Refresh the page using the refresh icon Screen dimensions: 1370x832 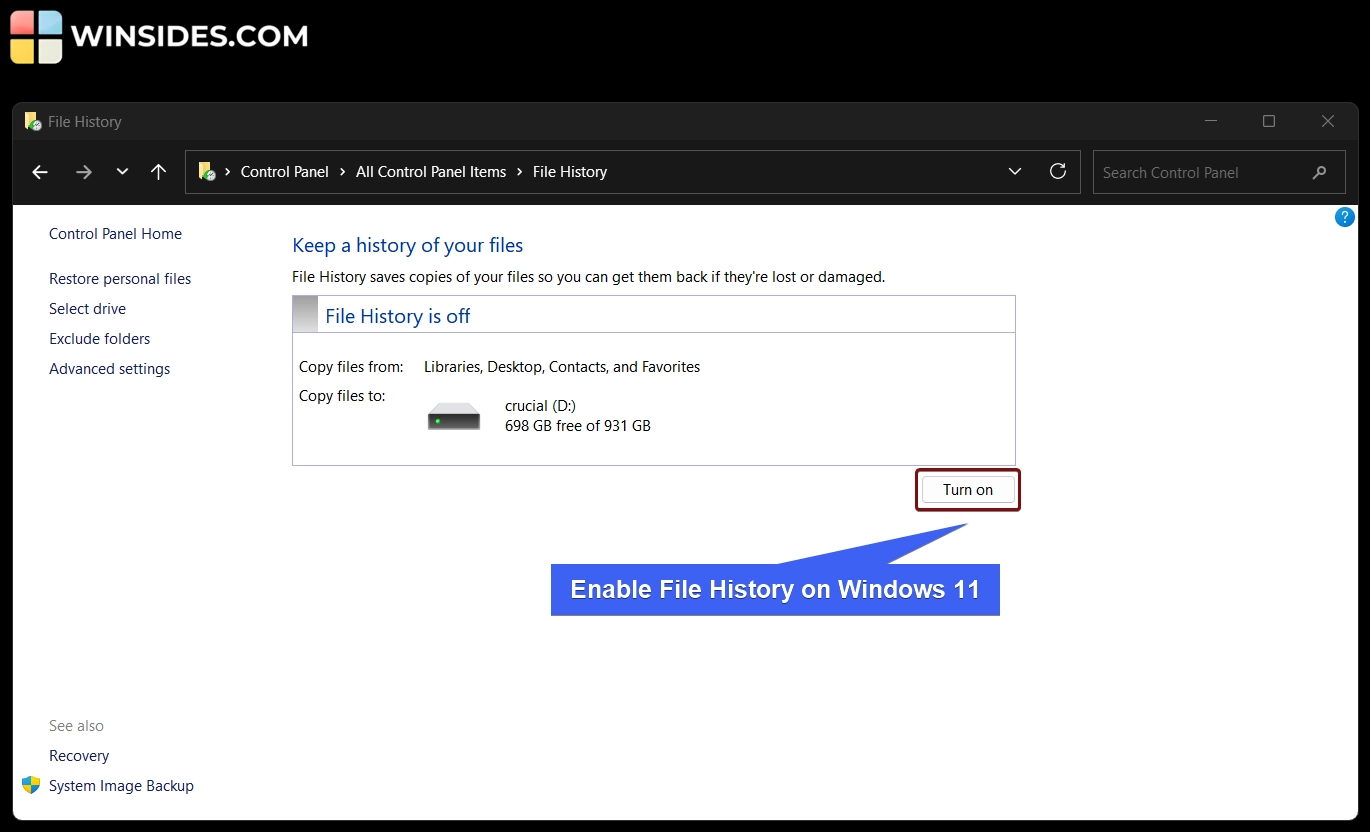pos(1058,171)
